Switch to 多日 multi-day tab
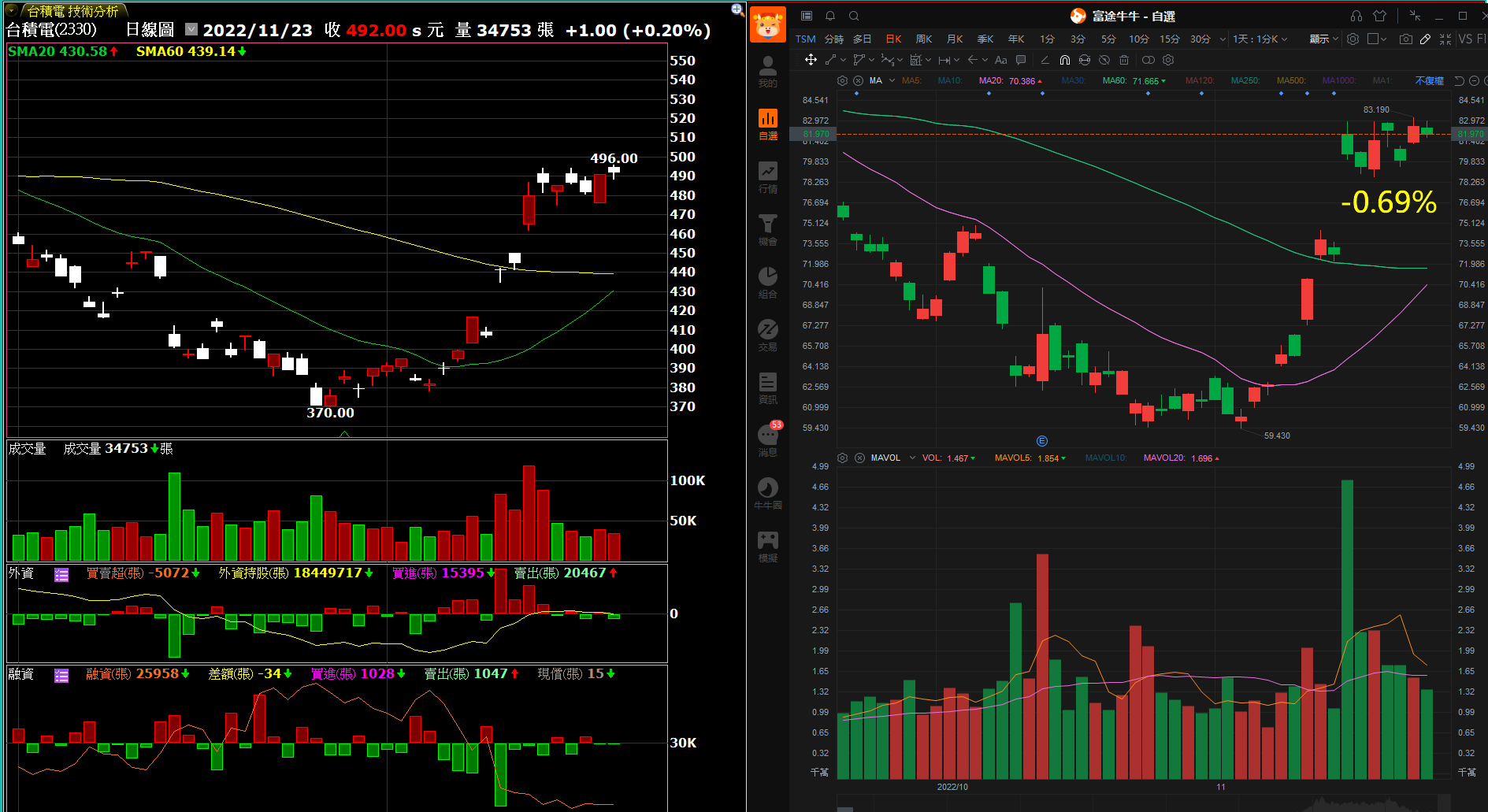The height and width of the screenshot is (812, 1488). [x=863, y=39]
